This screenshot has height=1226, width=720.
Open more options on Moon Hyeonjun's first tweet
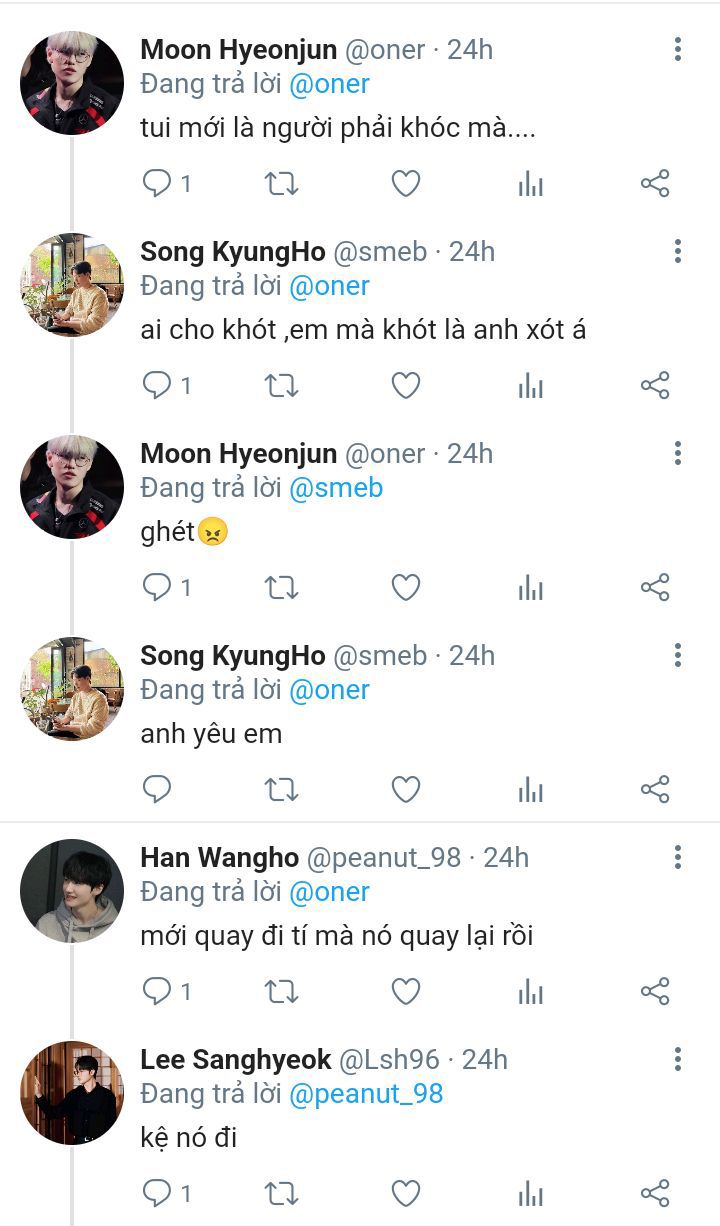tap(678, 49)
